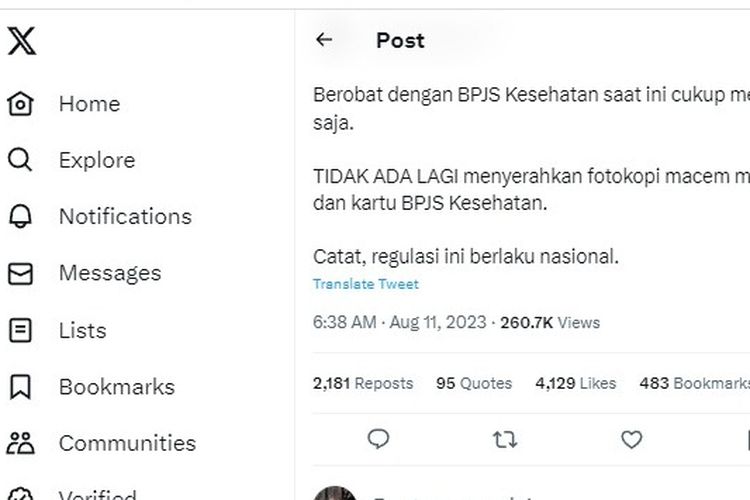
Task: Click the Translate Tweet link
Action: pos(366,284)
